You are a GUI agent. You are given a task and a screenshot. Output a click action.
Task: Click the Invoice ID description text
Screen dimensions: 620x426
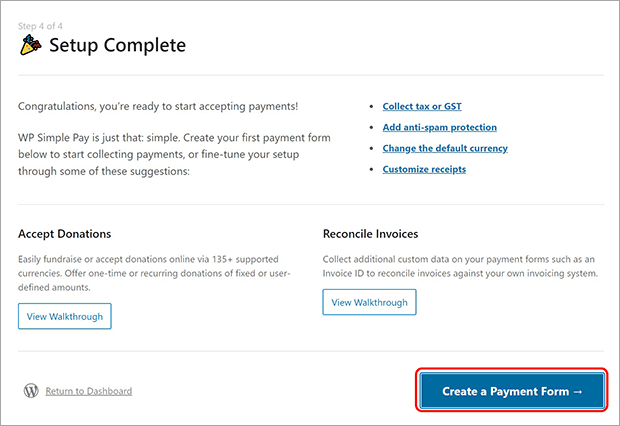[460, 266]
